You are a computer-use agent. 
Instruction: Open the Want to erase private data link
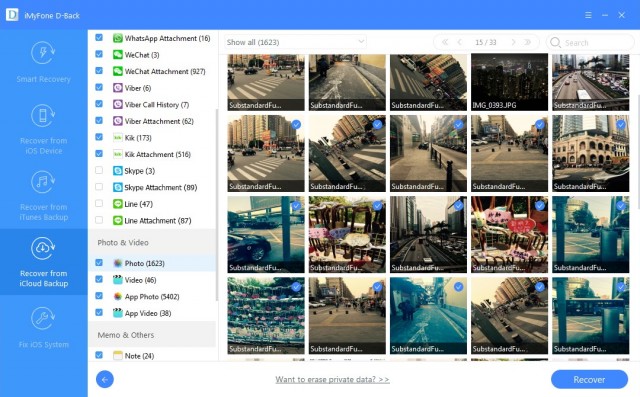tap(332, 379)
